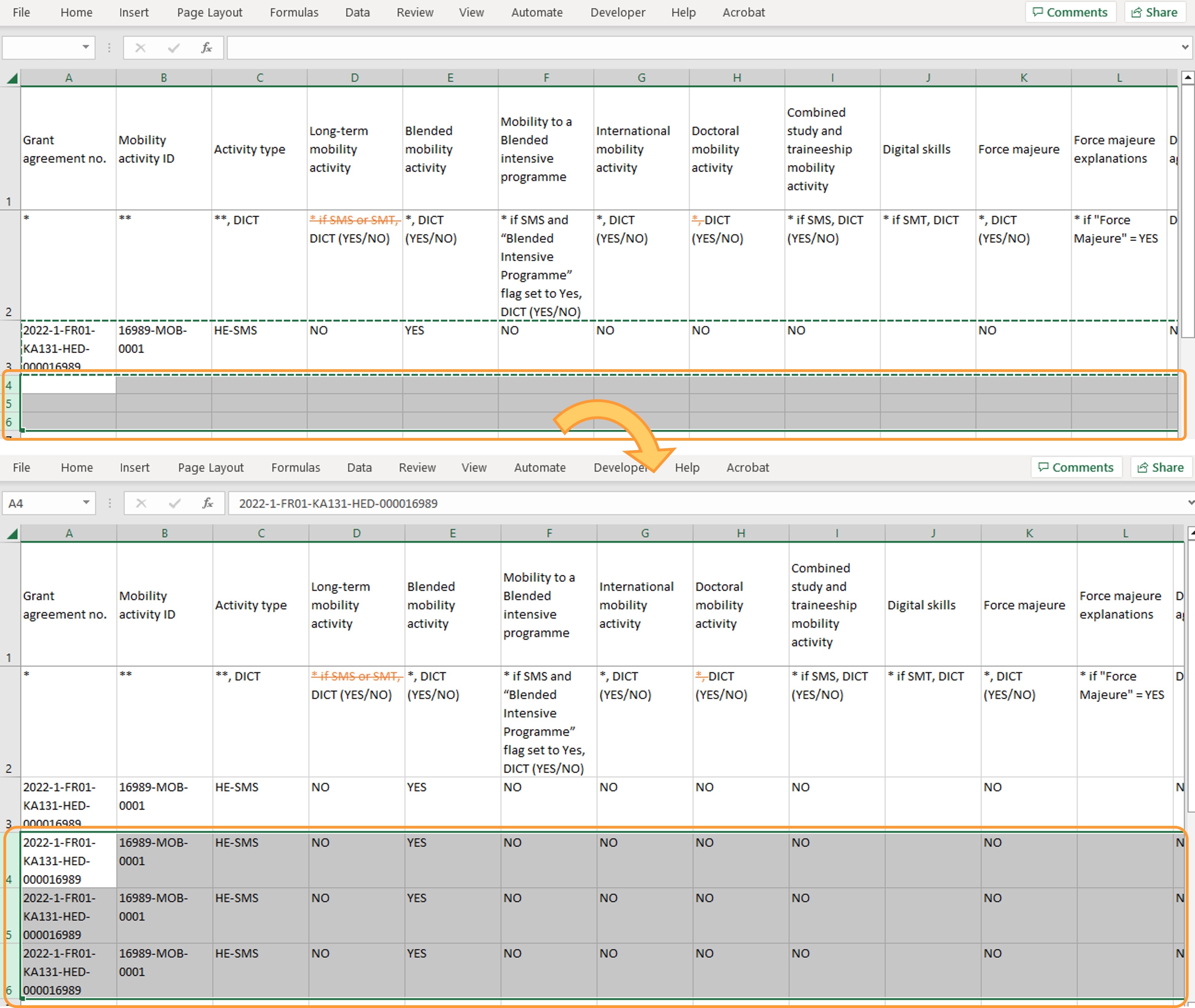Cancel entry icon in top formula bar

140,48
